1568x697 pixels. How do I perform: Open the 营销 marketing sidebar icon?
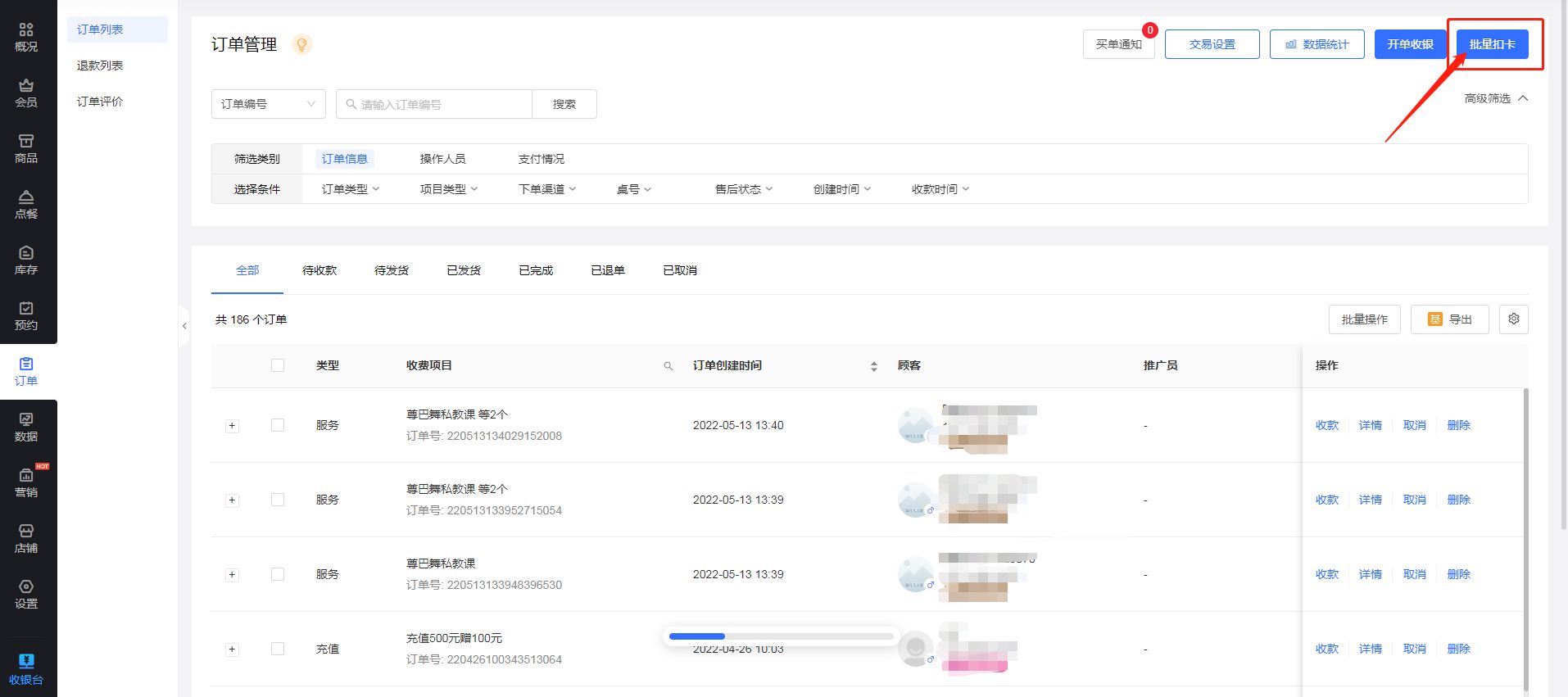click(26, 483)
